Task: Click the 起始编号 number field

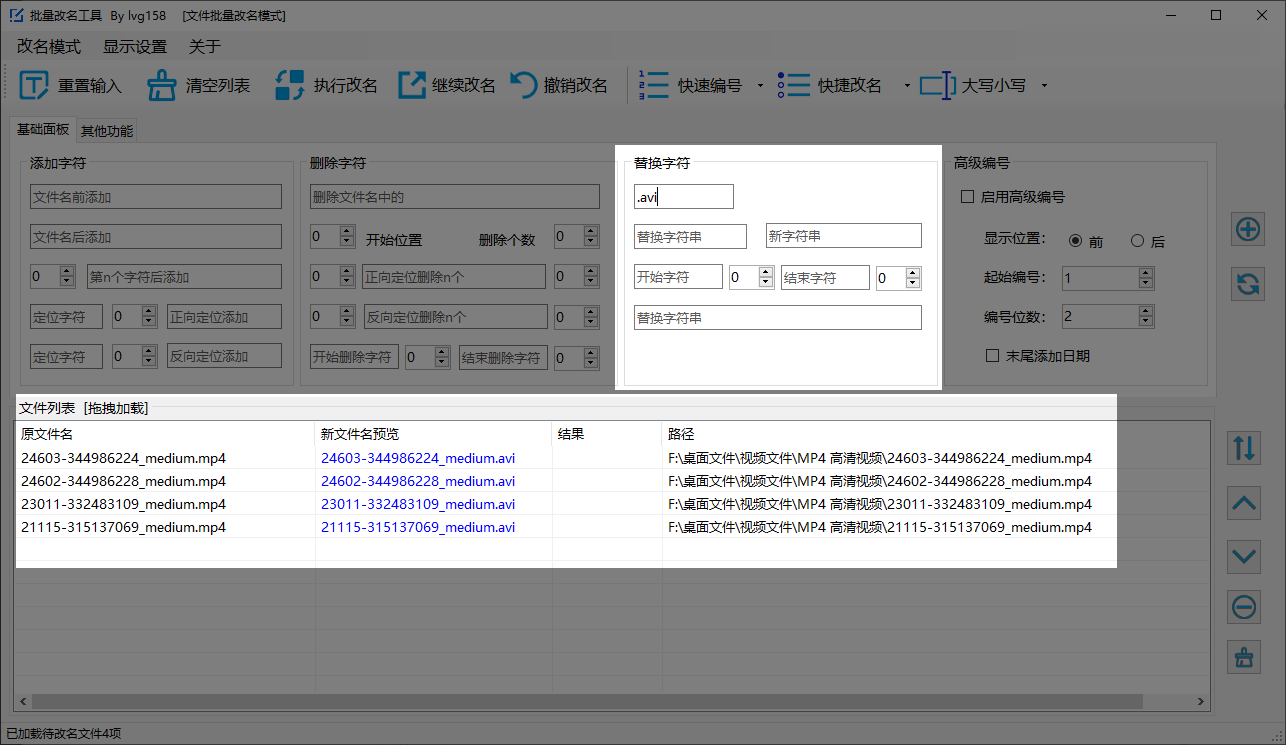Action: (1099, 279)
